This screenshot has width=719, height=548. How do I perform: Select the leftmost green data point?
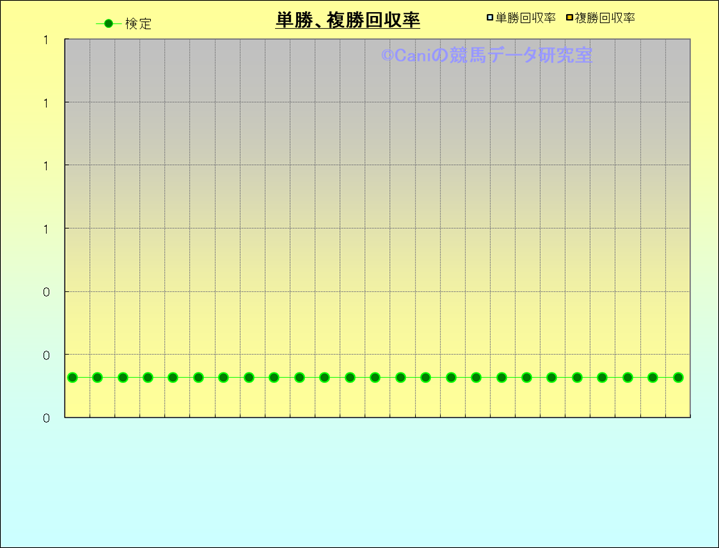(72, 377)
